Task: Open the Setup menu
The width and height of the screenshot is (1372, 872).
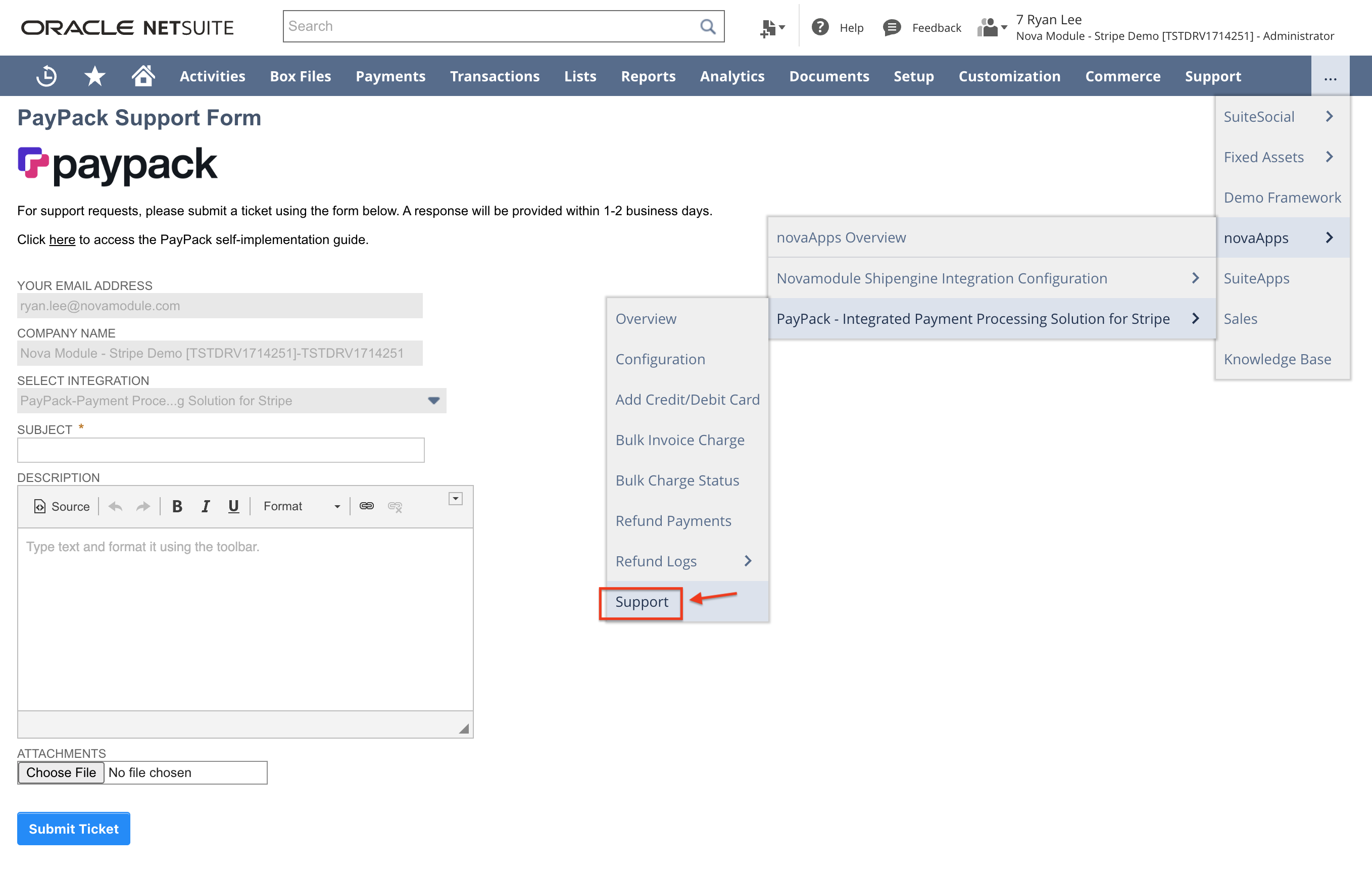Action: (x=913, y=76)
